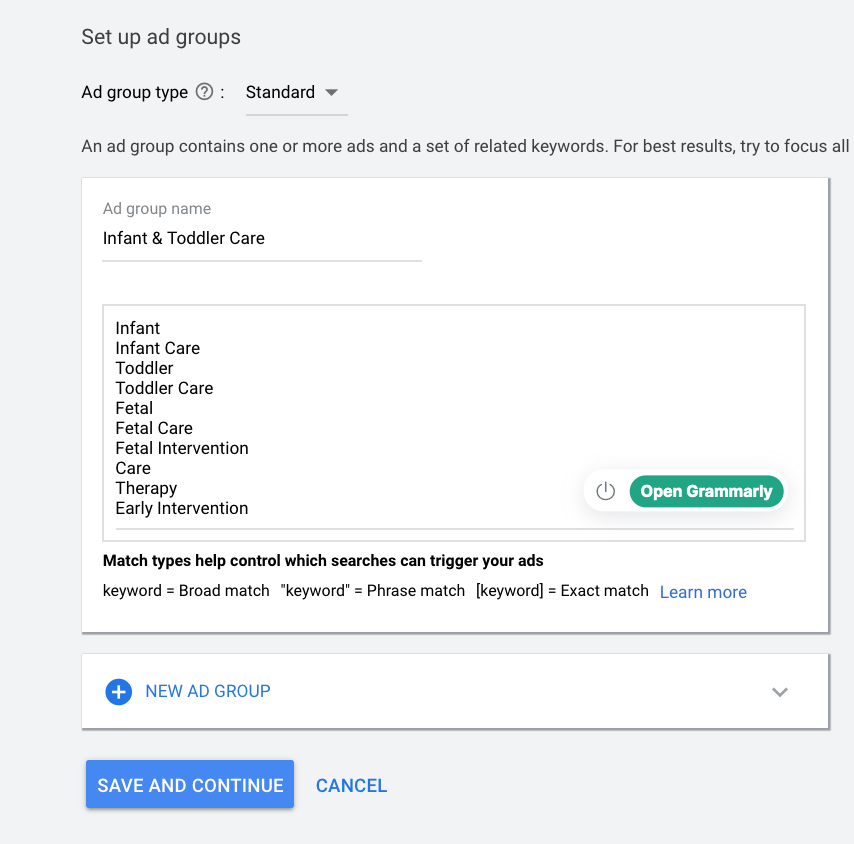The image size is (854, 844).
Task: Open Grammarly from the floating widget
Action: [x=706, y=491]
